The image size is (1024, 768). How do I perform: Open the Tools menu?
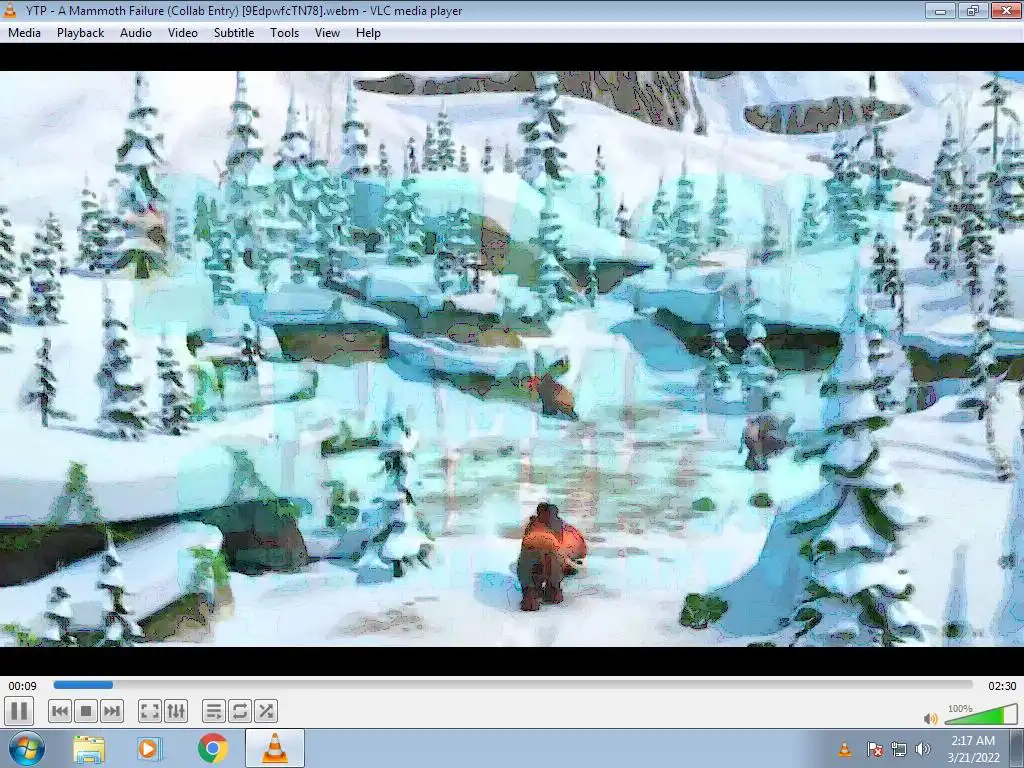pos(285,33)
